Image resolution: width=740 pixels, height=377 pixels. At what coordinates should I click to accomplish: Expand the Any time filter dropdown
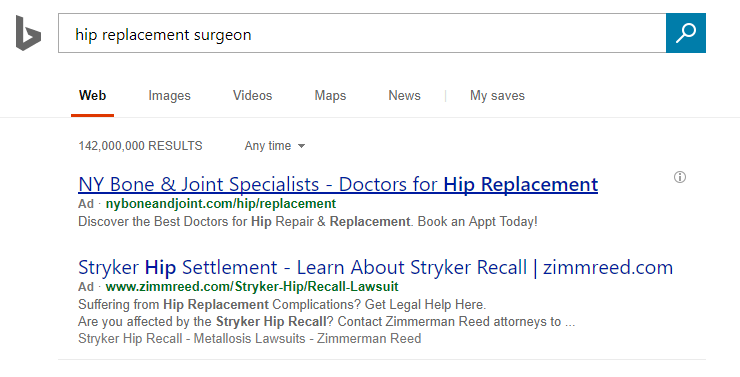(x=275, y=146)
